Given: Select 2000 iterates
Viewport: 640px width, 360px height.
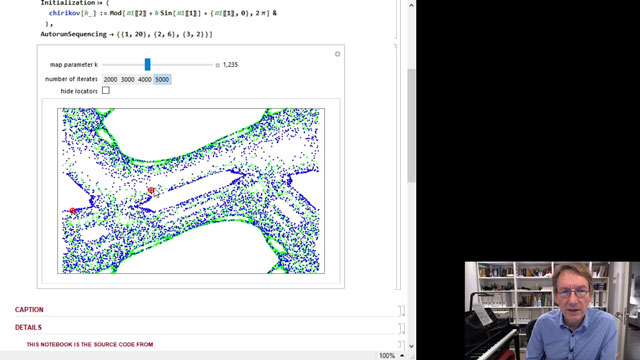Looking at the screenshot, I should click(x=110, y=80).
